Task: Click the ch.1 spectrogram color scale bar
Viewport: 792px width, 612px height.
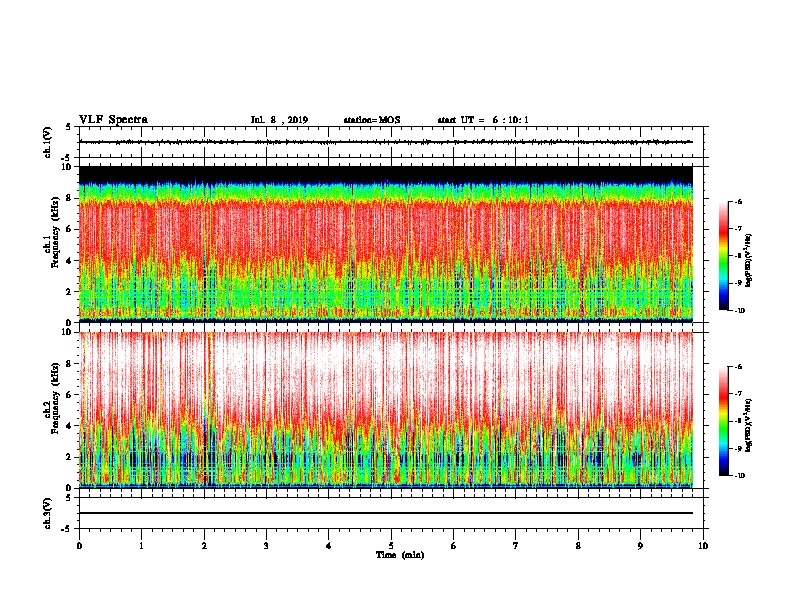Action: [724, 256]
